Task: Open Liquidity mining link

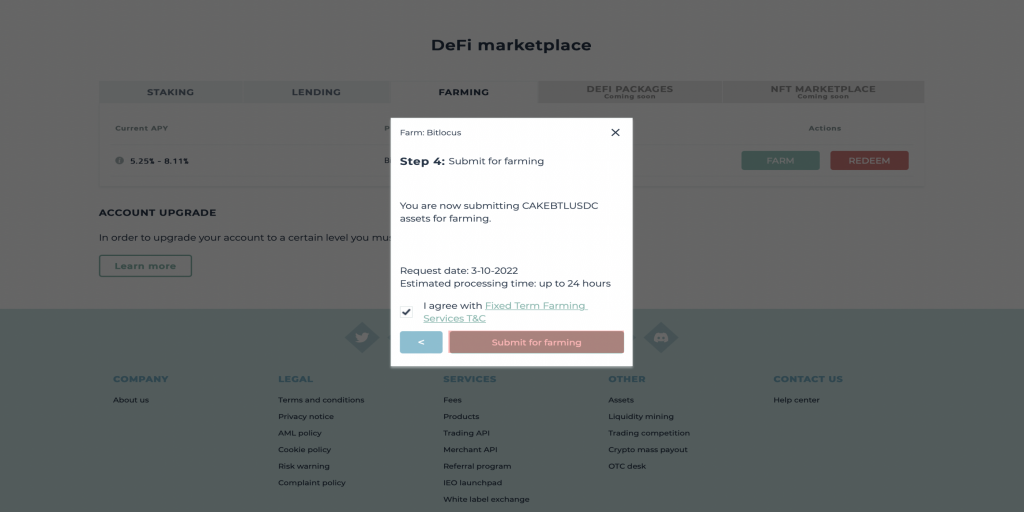Action: pyautogui.click(x=641, y=417)
